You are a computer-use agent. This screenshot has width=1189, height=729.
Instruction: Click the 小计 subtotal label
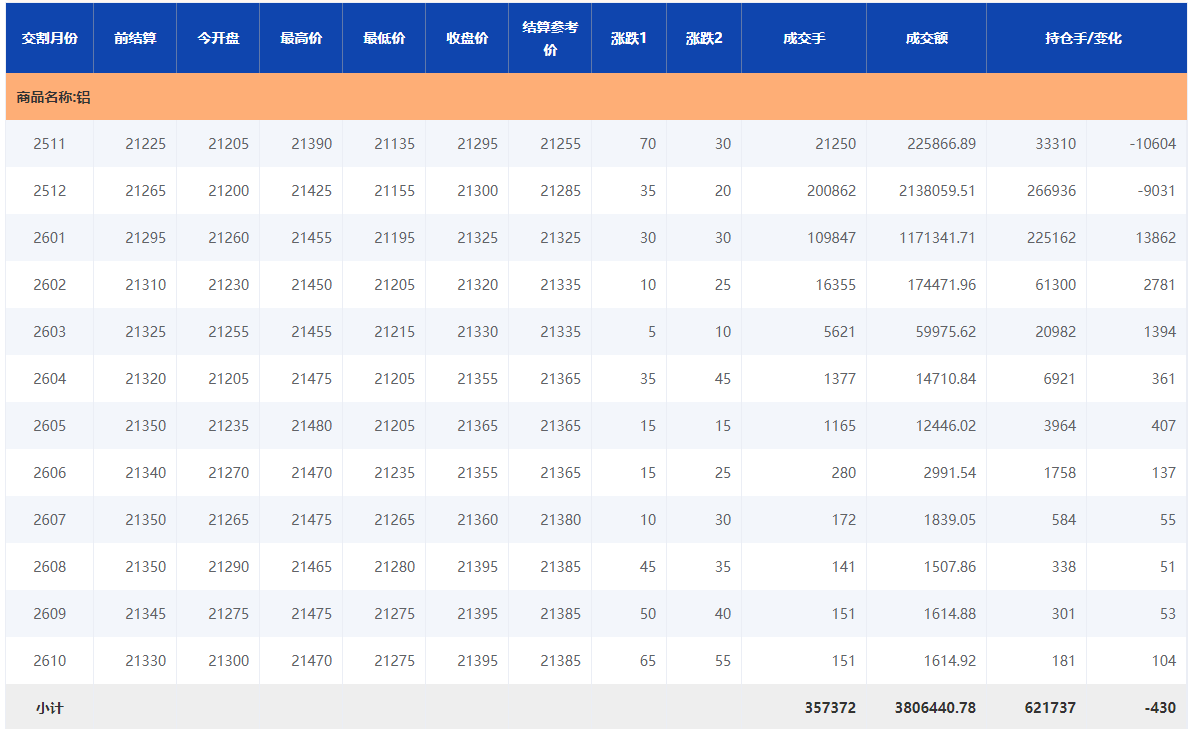pyautogui.click(x=49, y=708)
